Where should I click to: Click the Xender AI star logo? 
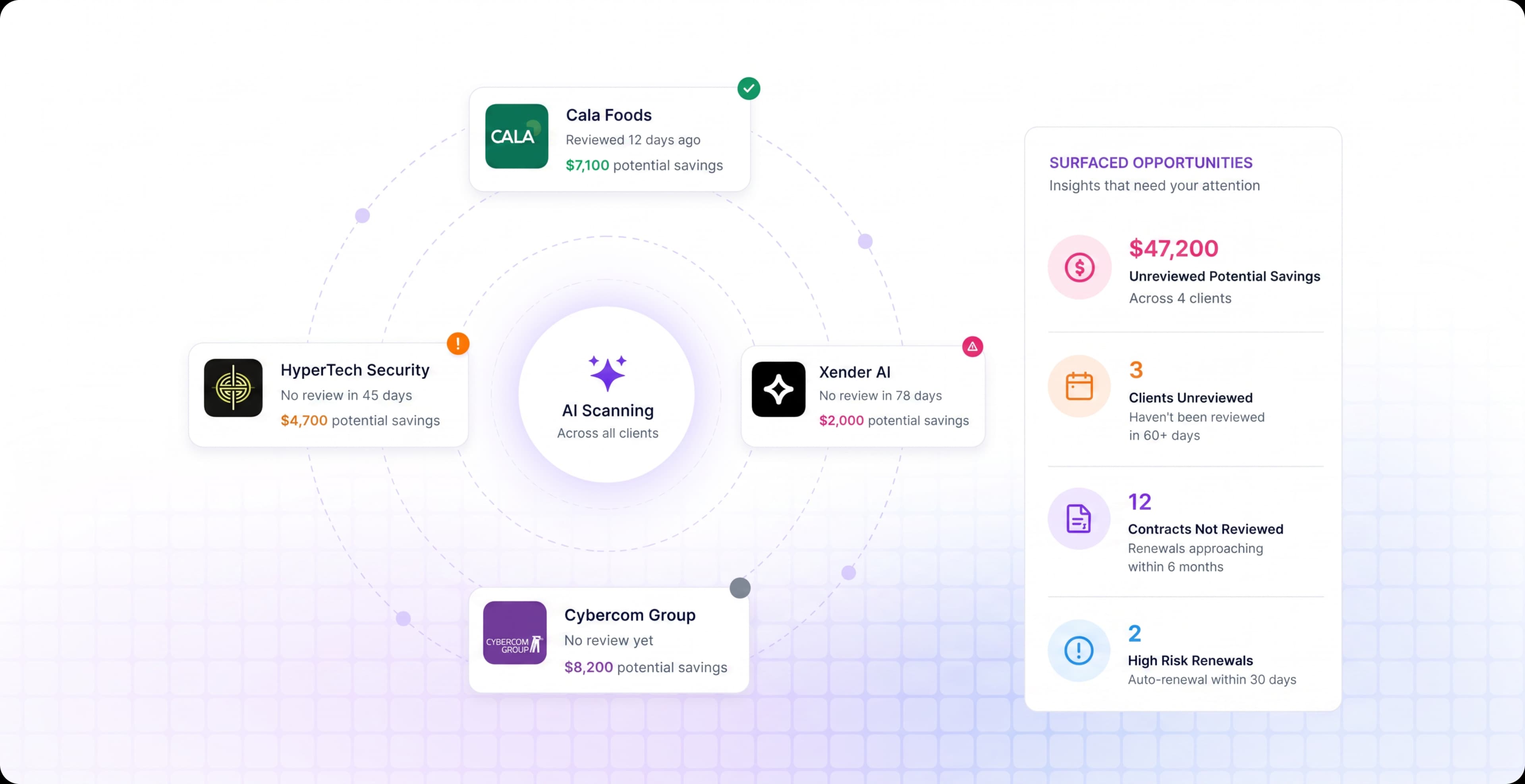point(778,389)
